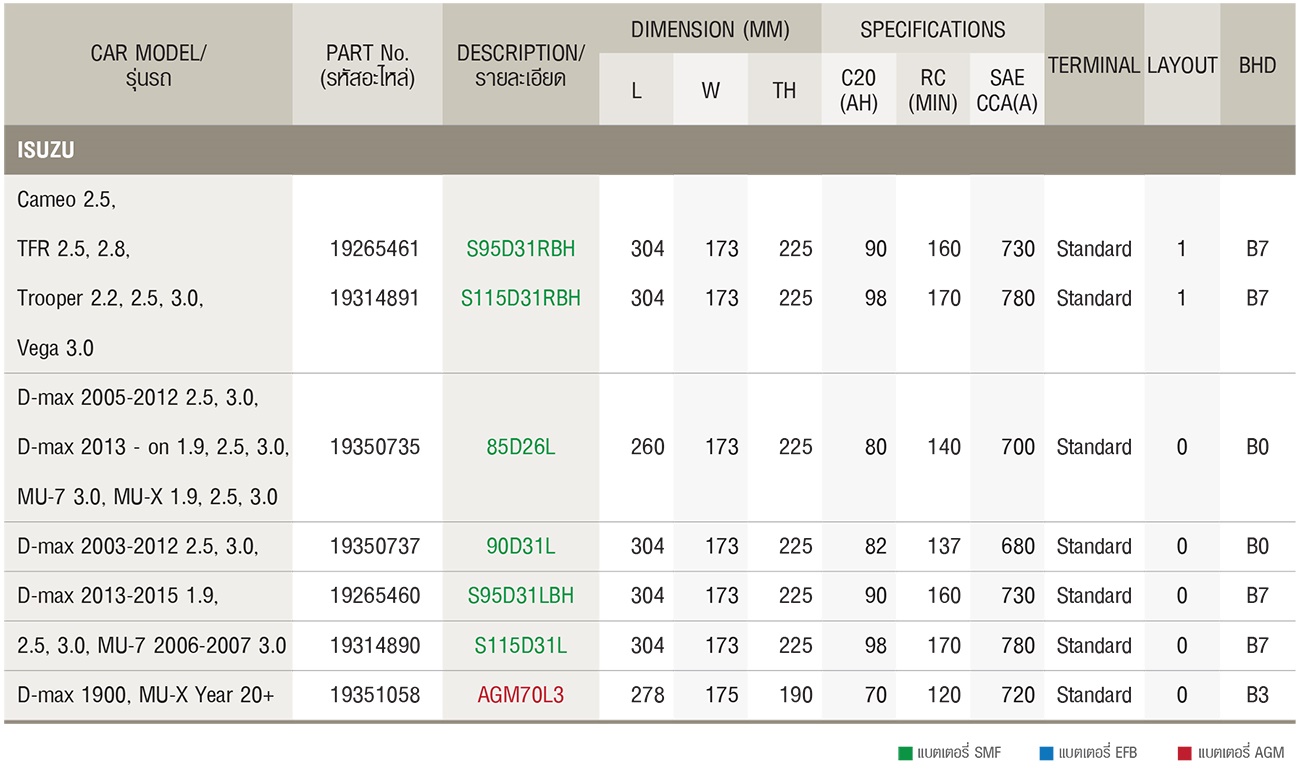The width and height of the screenshot is (1300, 780).
Task: Click MU-7 3.0, MU-X 1.9 model line
Action: point(148,497)
